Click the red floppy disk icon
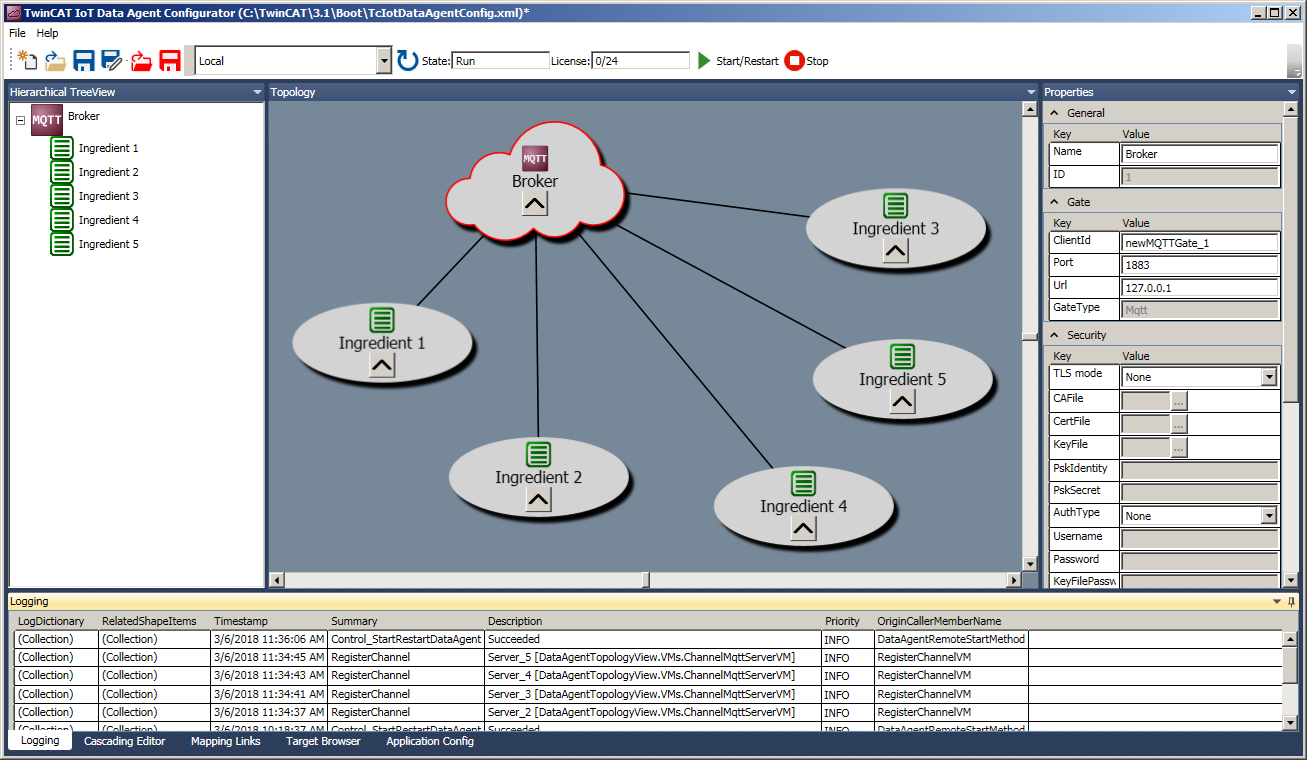Image resolution: width=1307 pixels, height=760 pixels. [170, 61]
